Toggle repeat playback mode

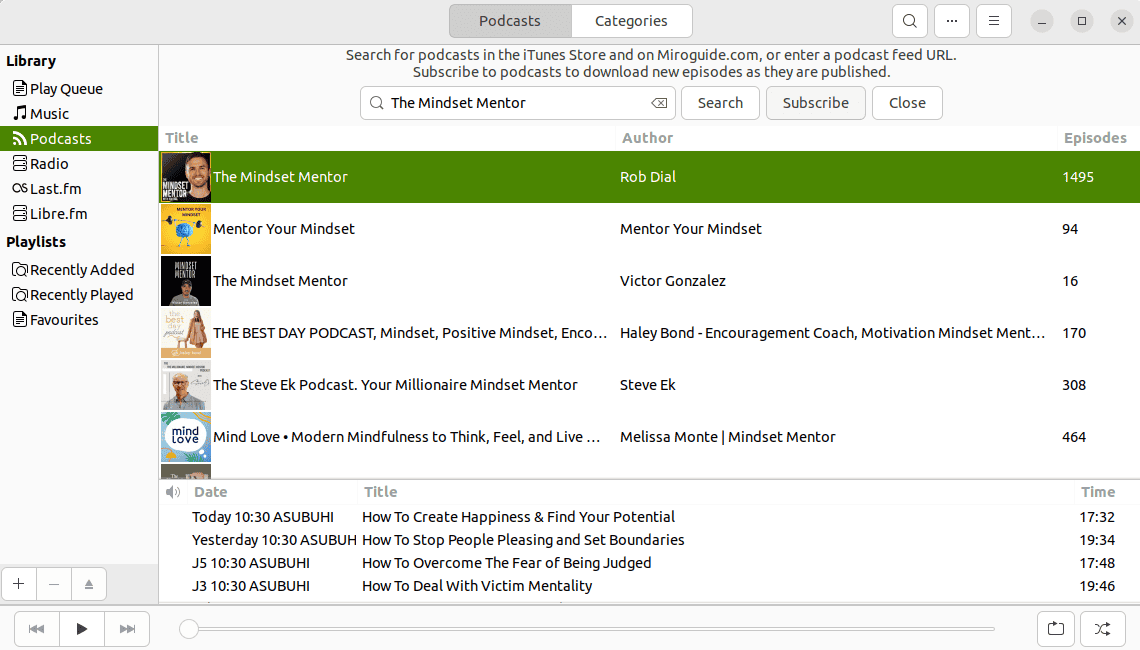point(1056,629)
